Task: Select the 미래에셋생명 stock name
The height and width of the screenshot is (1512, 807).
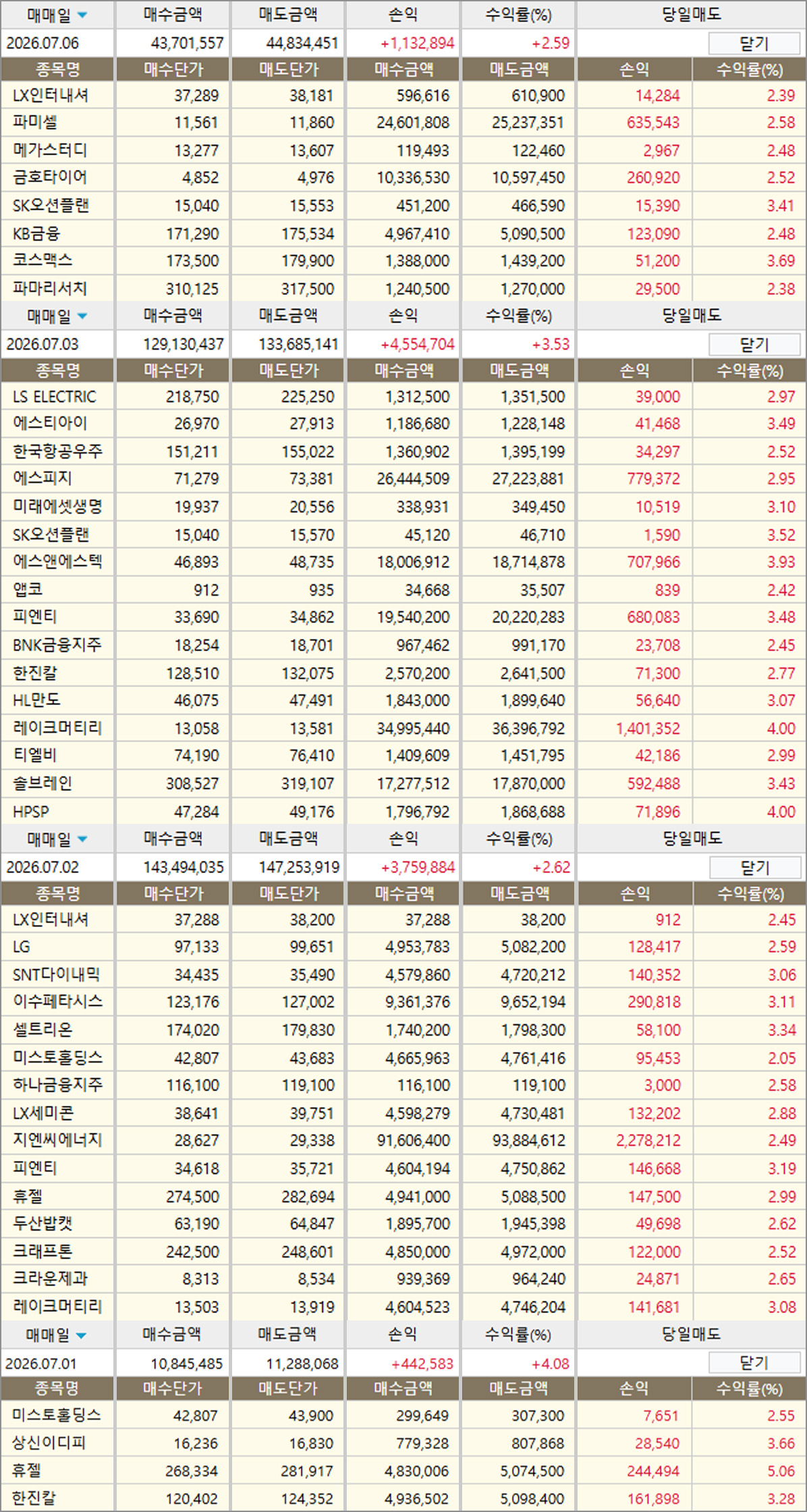Action: (x=58, y=507)
